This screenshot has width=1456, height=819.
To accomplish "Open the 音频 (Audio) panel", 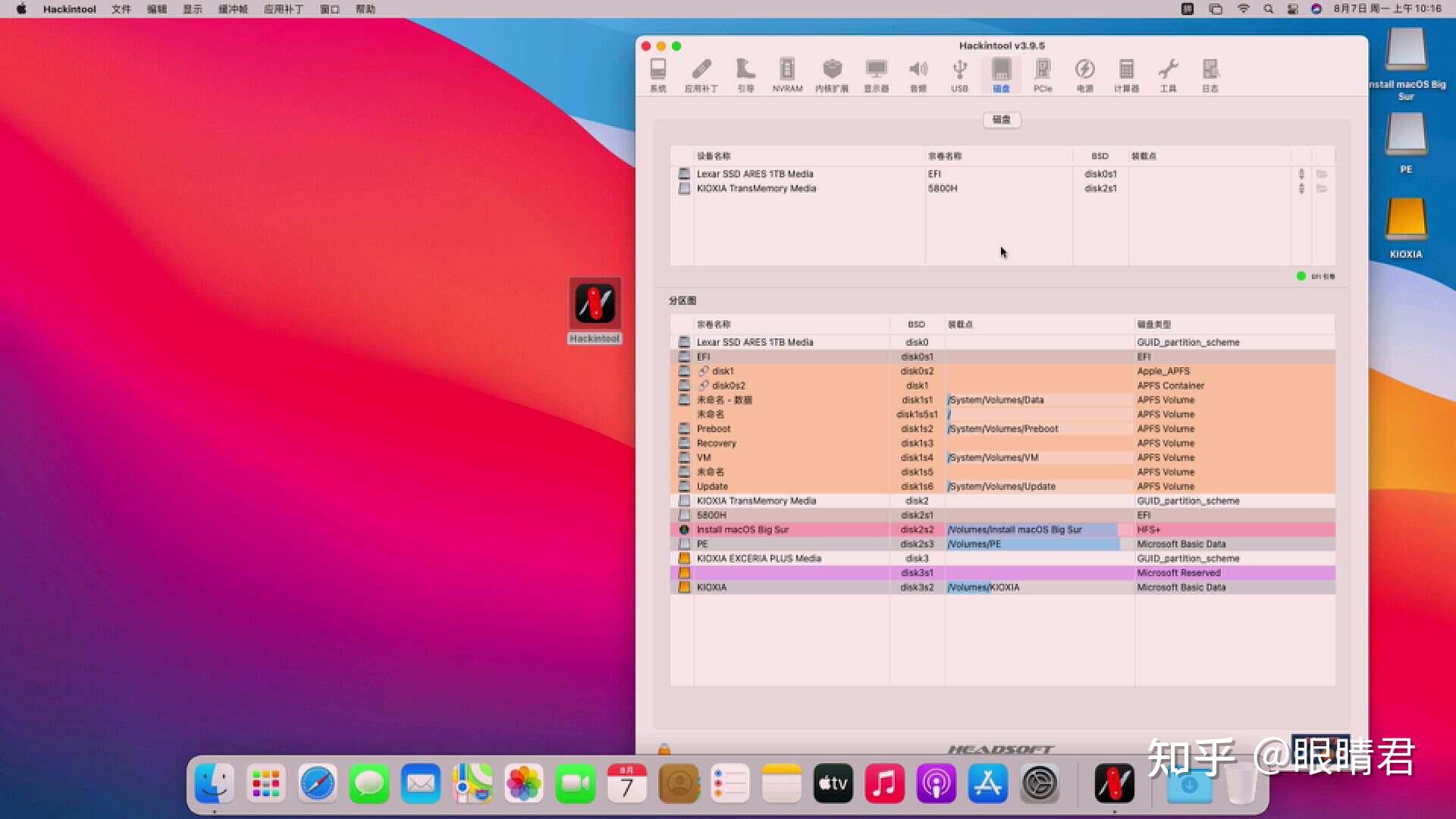I will 918,74.
